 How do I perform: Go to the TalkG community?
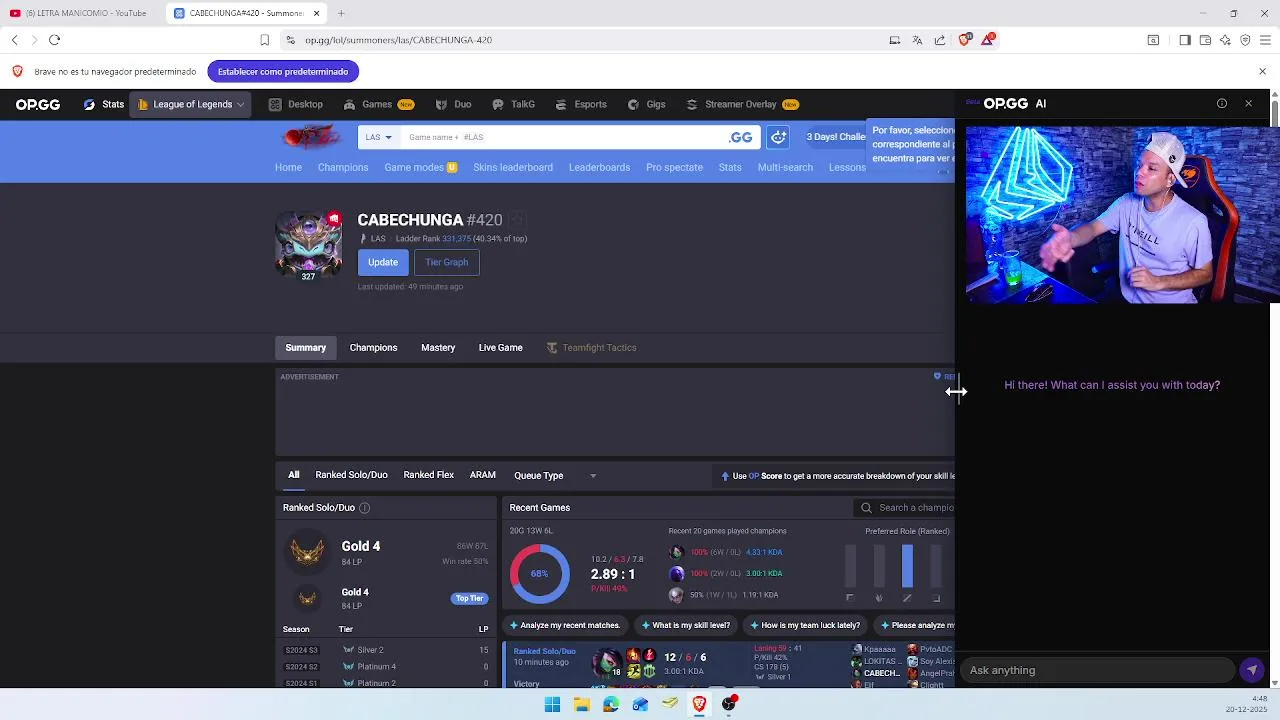(x=514, y=104)
